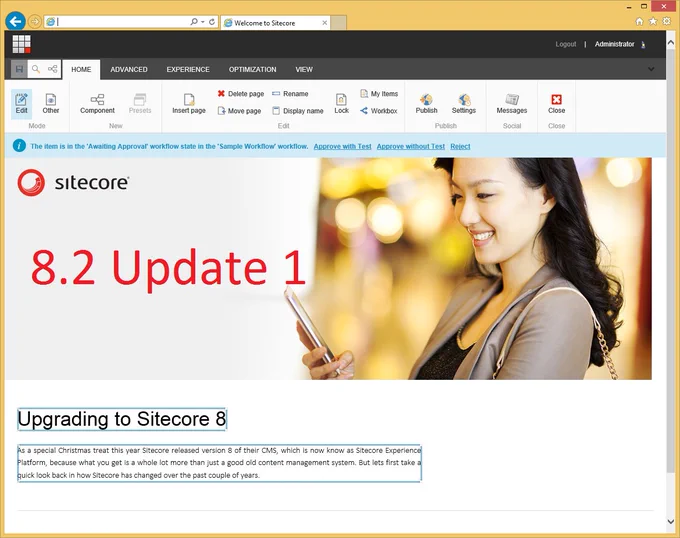The image size is (680, 538).
Task: Click the page scrollbar up arrow
Action: click(x=670, y=42)
